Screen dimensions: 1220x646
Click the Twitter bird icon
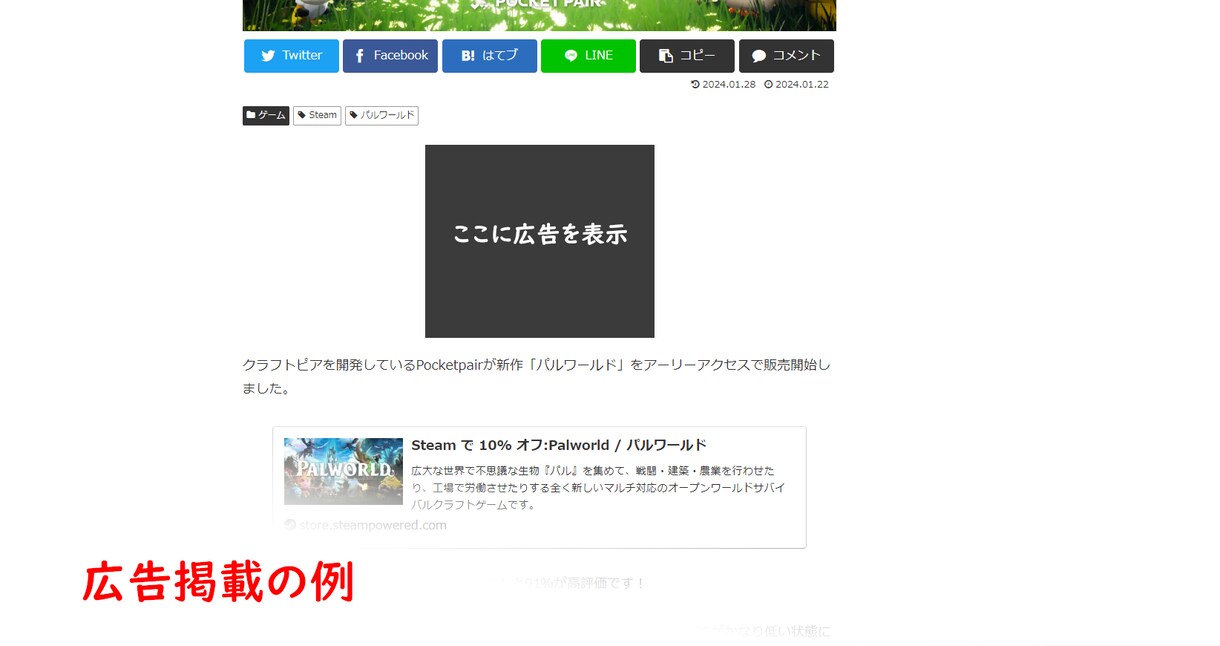click(268, 56)
